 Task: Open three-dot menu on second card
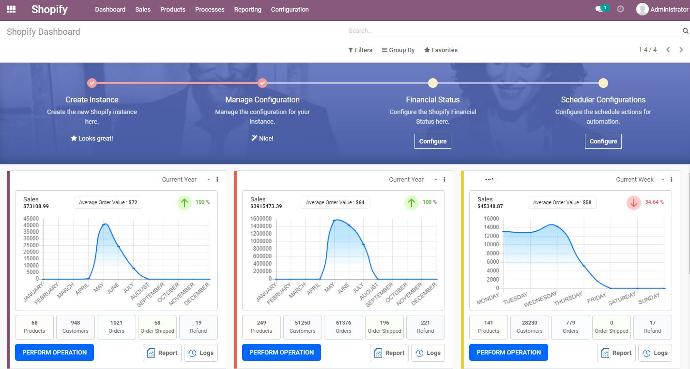pos(444,179)
